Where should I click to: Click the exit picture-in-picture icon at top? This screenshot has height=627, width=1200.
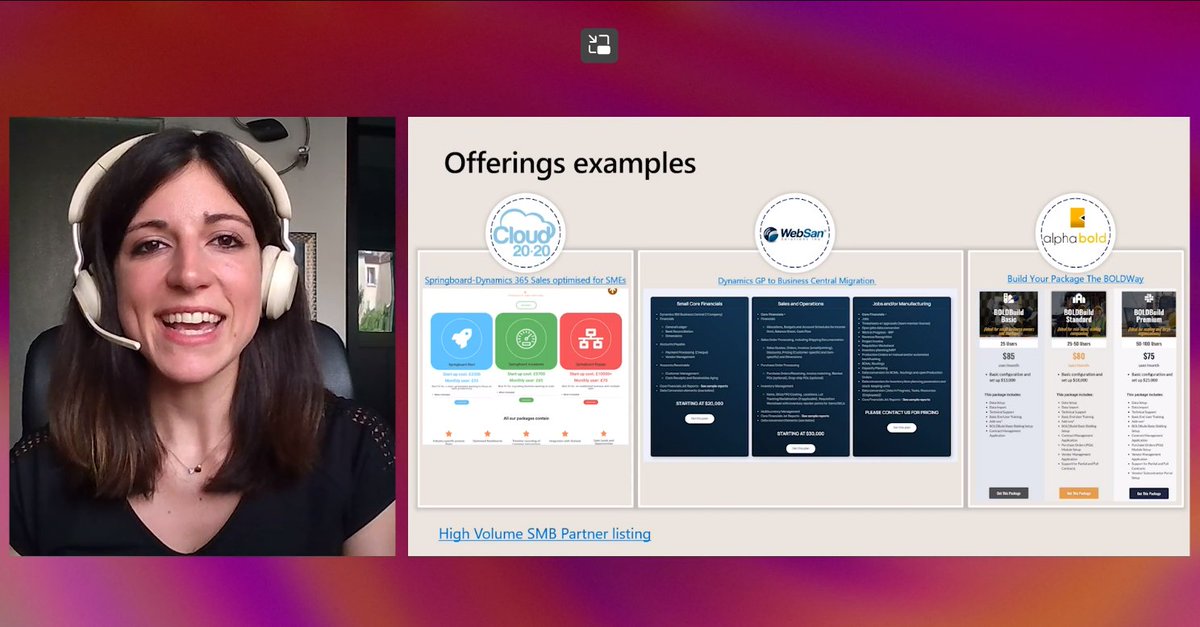click(599, 45)
